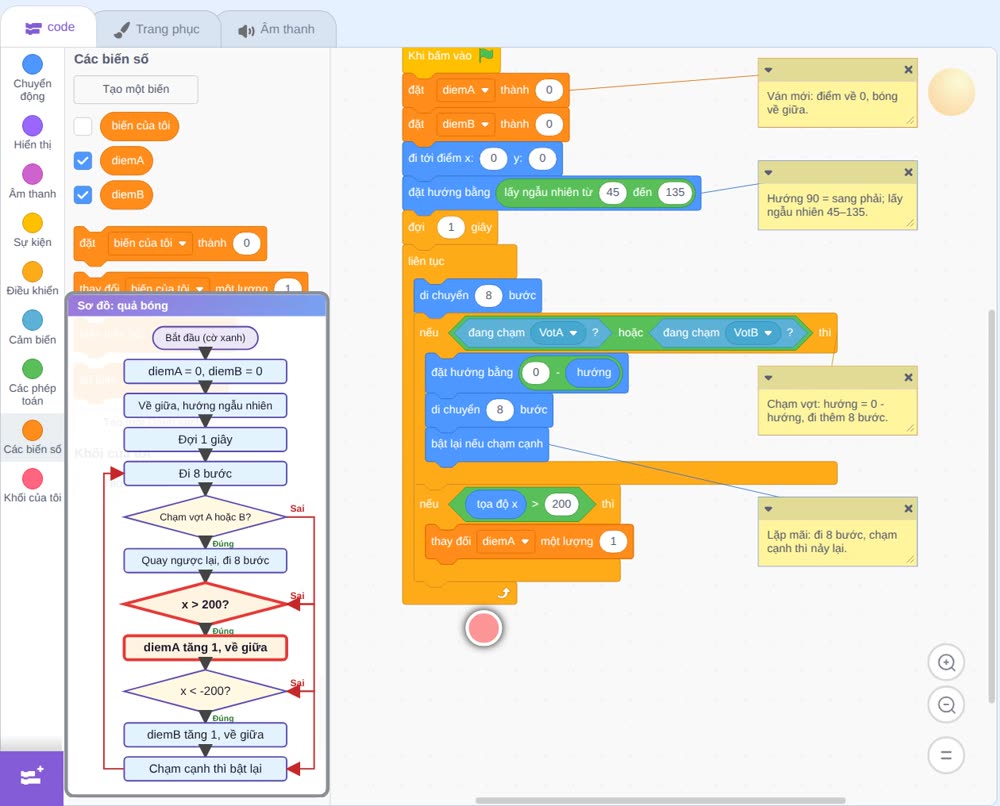Switch to the Trang phục tab
Screen dimensions: 1000x806
coord(157,29)
